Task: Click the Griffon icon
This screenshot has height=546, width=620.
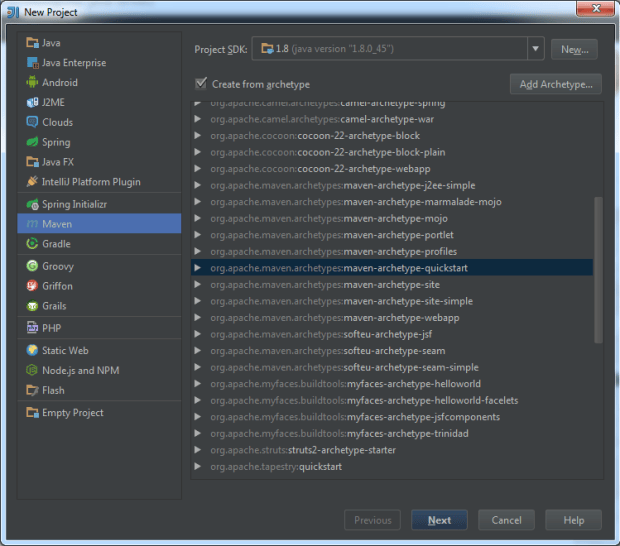Action: pyautogui.click(x=32, y=286)
